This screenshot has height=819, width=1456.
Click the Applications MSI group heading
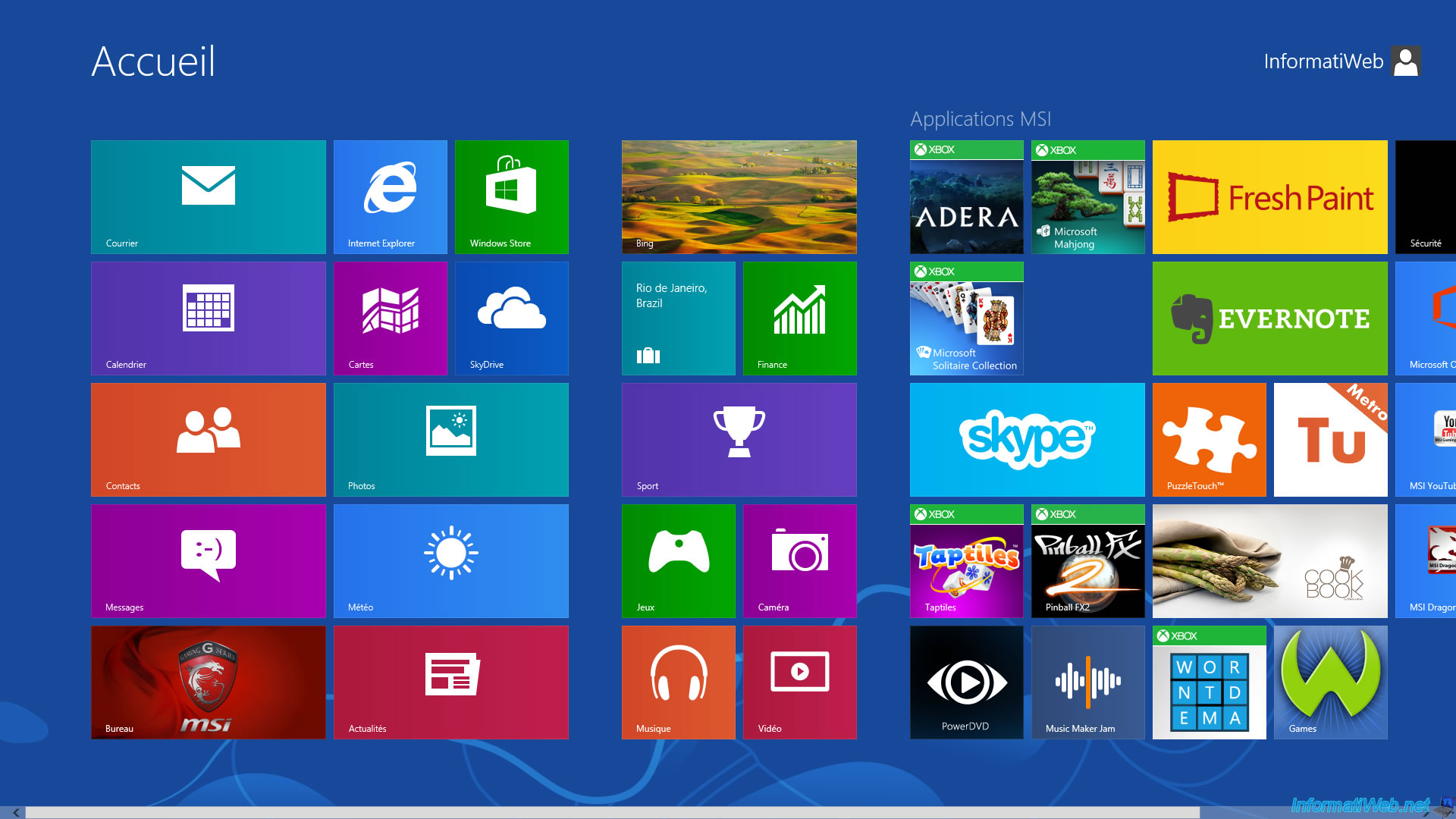pyautogui.click(x=981, y=119)
